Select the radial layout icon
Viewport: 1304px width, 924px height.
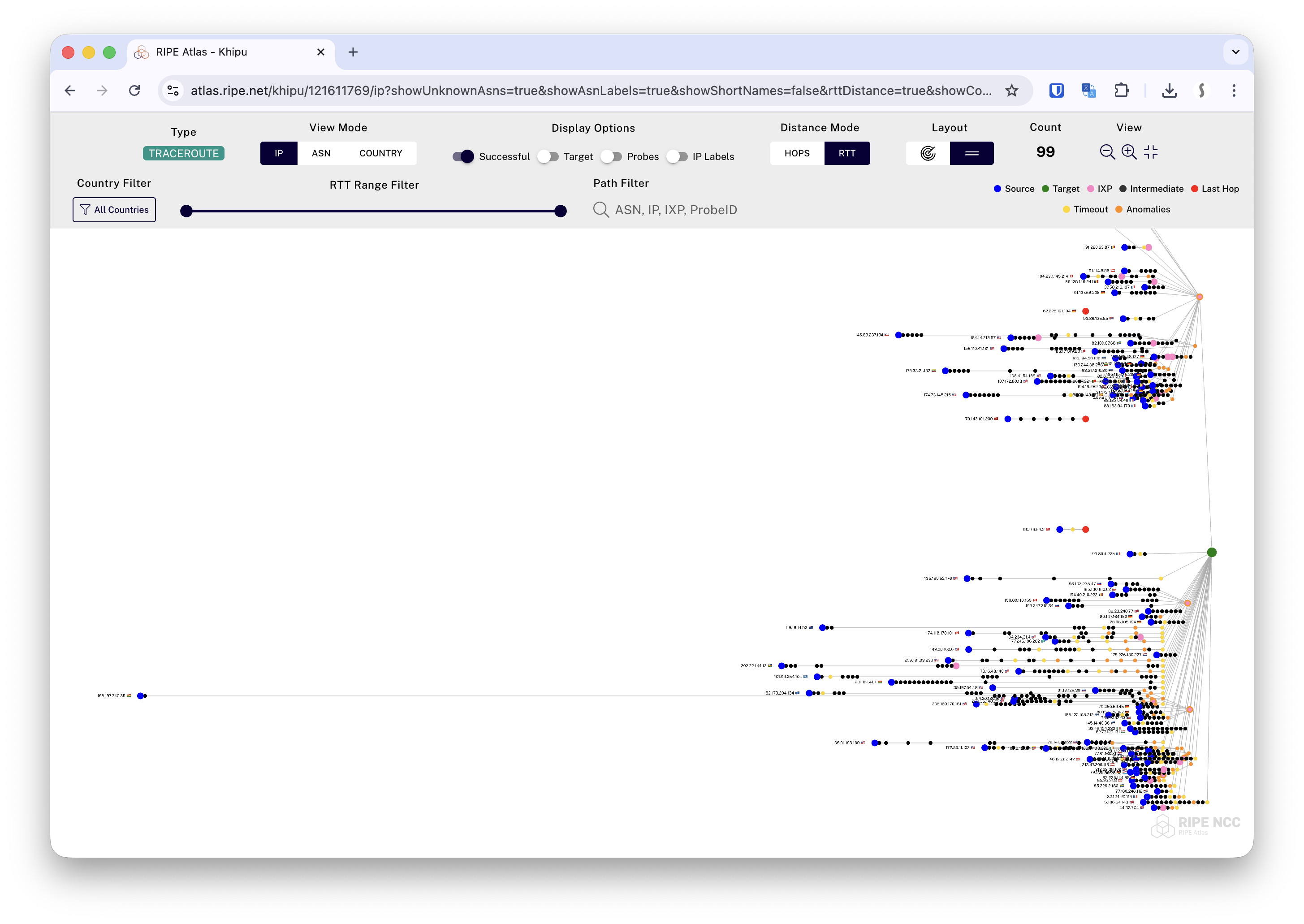pyautogui.click(x=928, y=153)
